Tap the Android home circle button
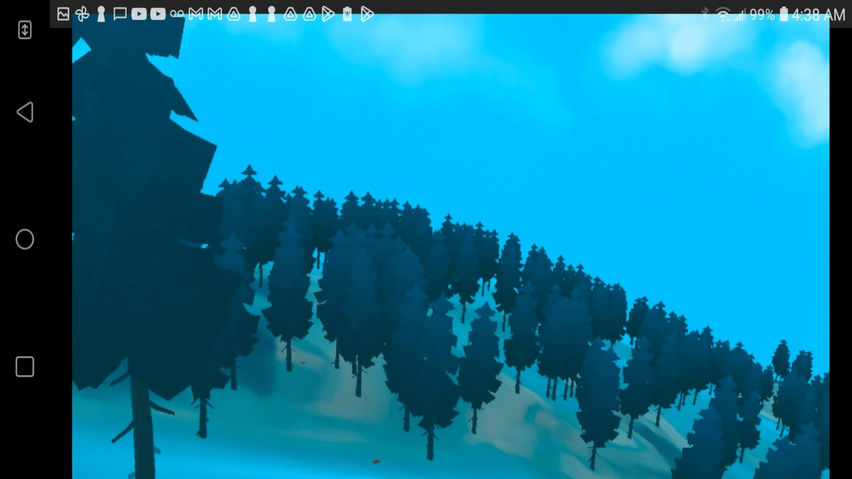852x479 pixels. coord(24,240)
